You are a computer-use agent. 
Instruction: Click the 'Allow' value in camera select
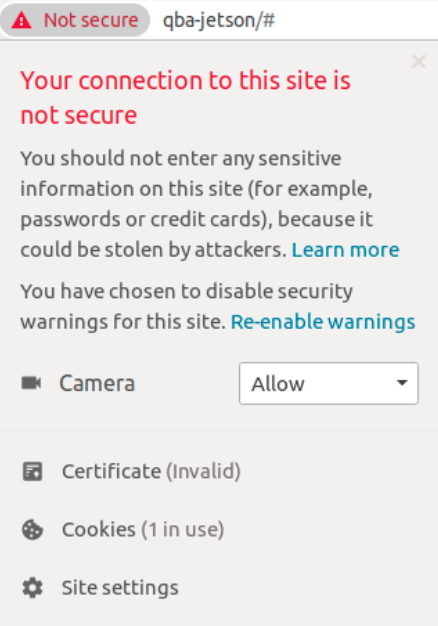click(x=278, y=384)
